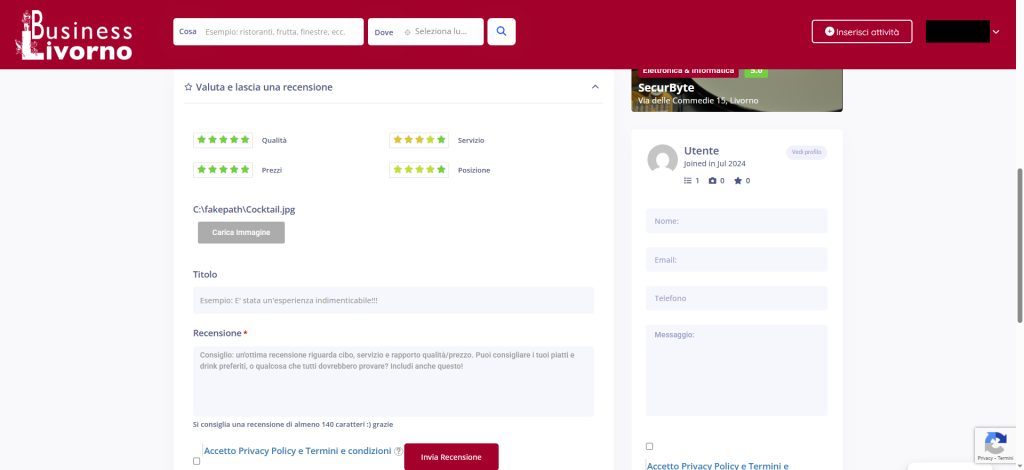Click the 'Carica Immagine' upload button

click(x=241, y=232)
